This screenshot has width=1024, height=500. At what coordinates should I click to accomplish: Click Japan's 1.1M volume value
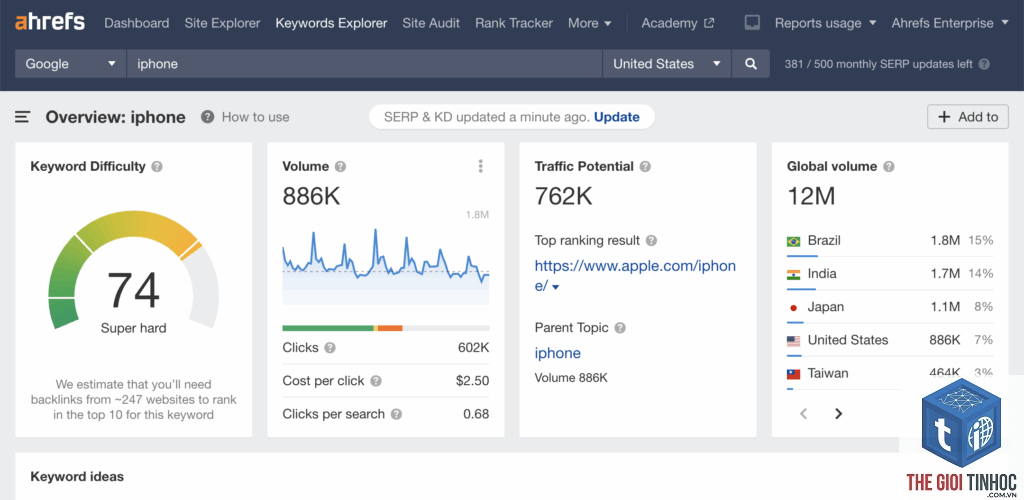[945, 307]
